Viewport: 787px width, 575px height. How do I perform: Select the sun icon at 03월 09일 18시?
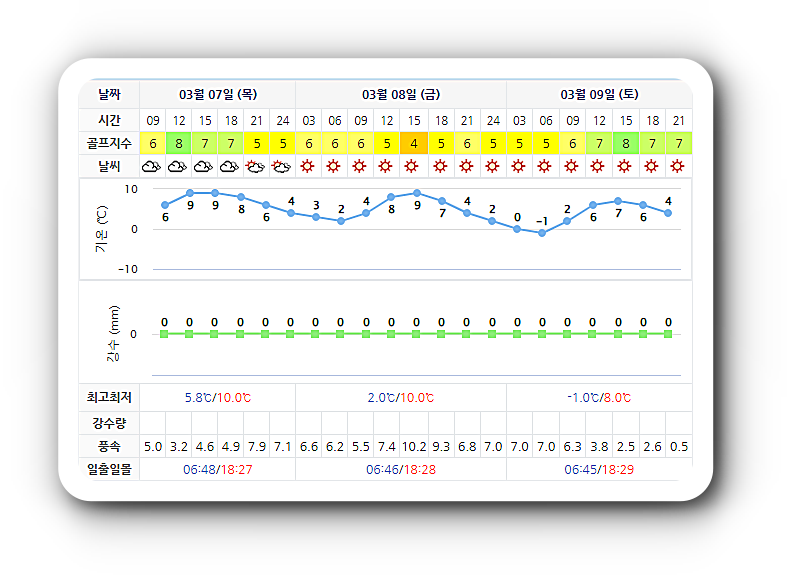pos(652,166)
